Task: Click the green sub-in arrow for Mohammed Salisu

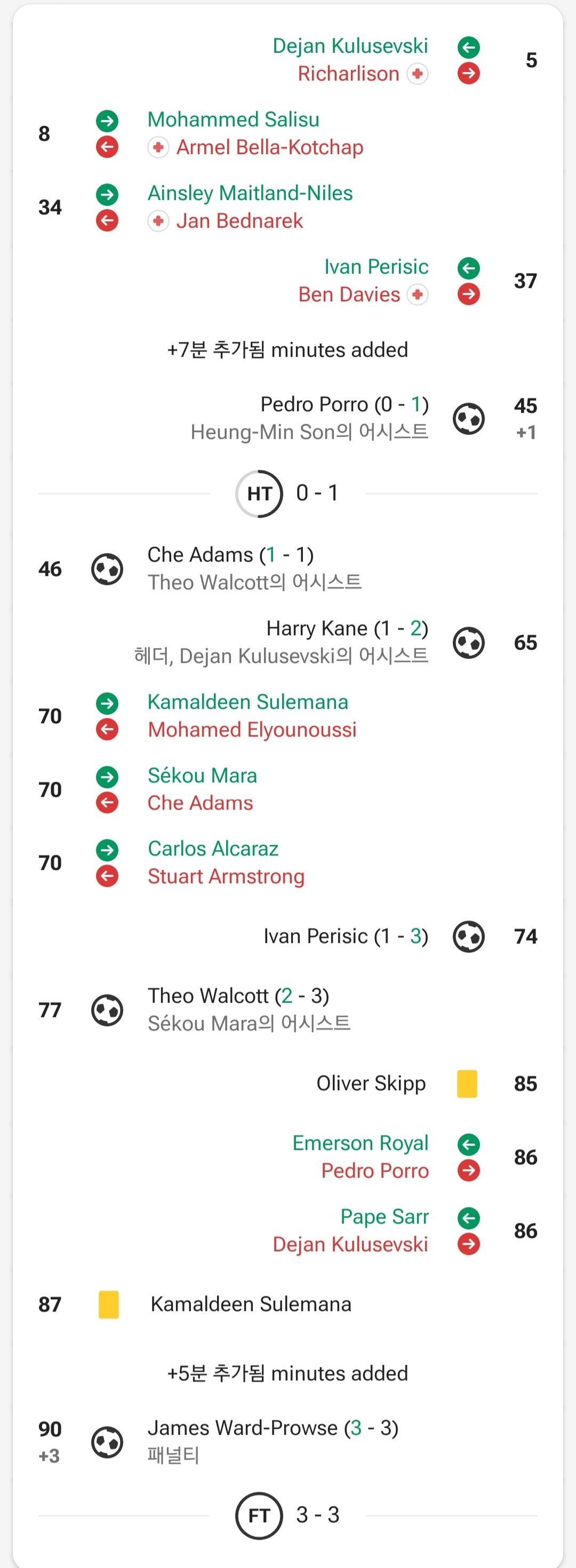Action: (107, 121)
